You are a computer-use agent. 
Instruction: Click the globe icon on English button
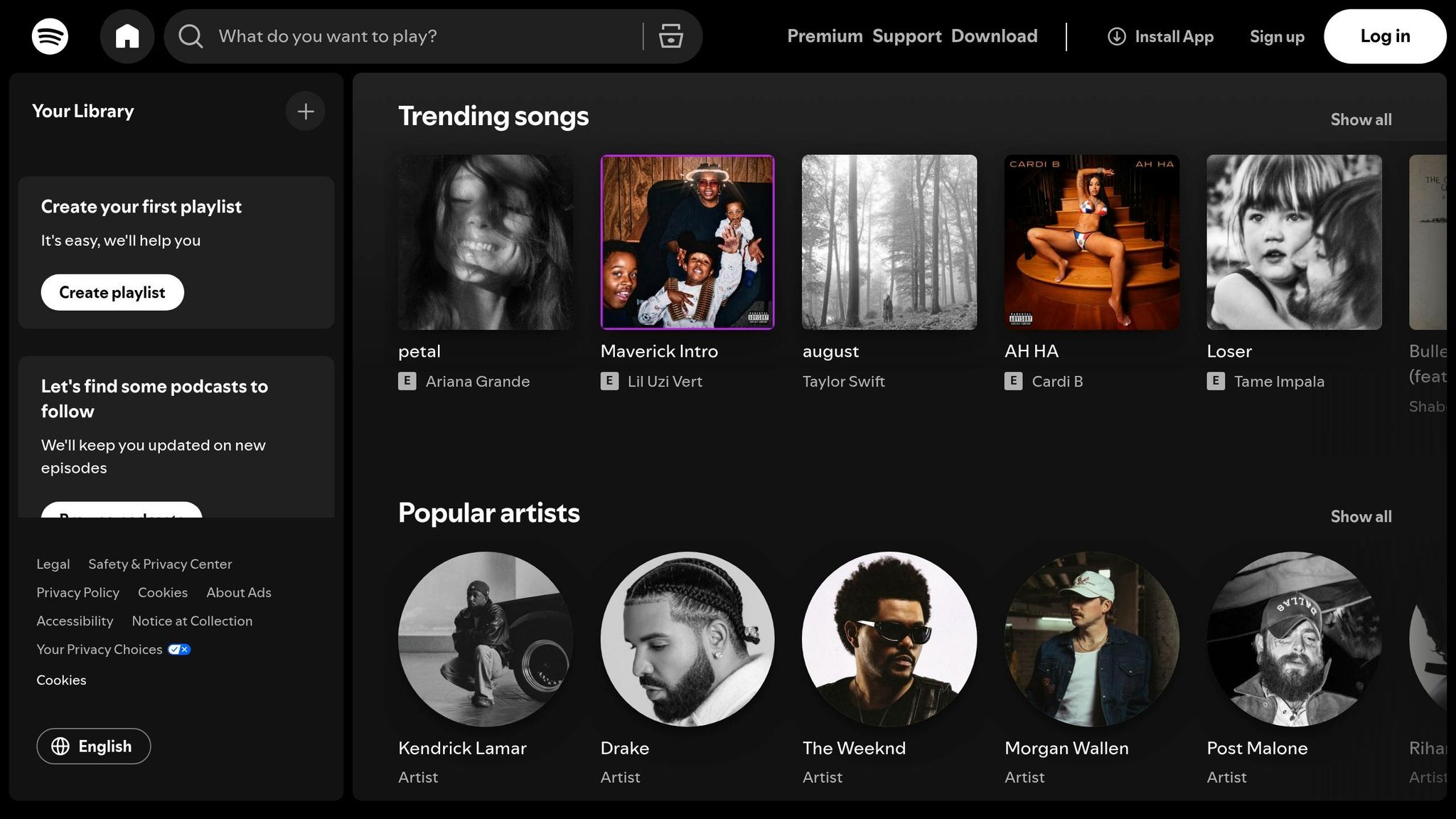[x=60, y=746]
